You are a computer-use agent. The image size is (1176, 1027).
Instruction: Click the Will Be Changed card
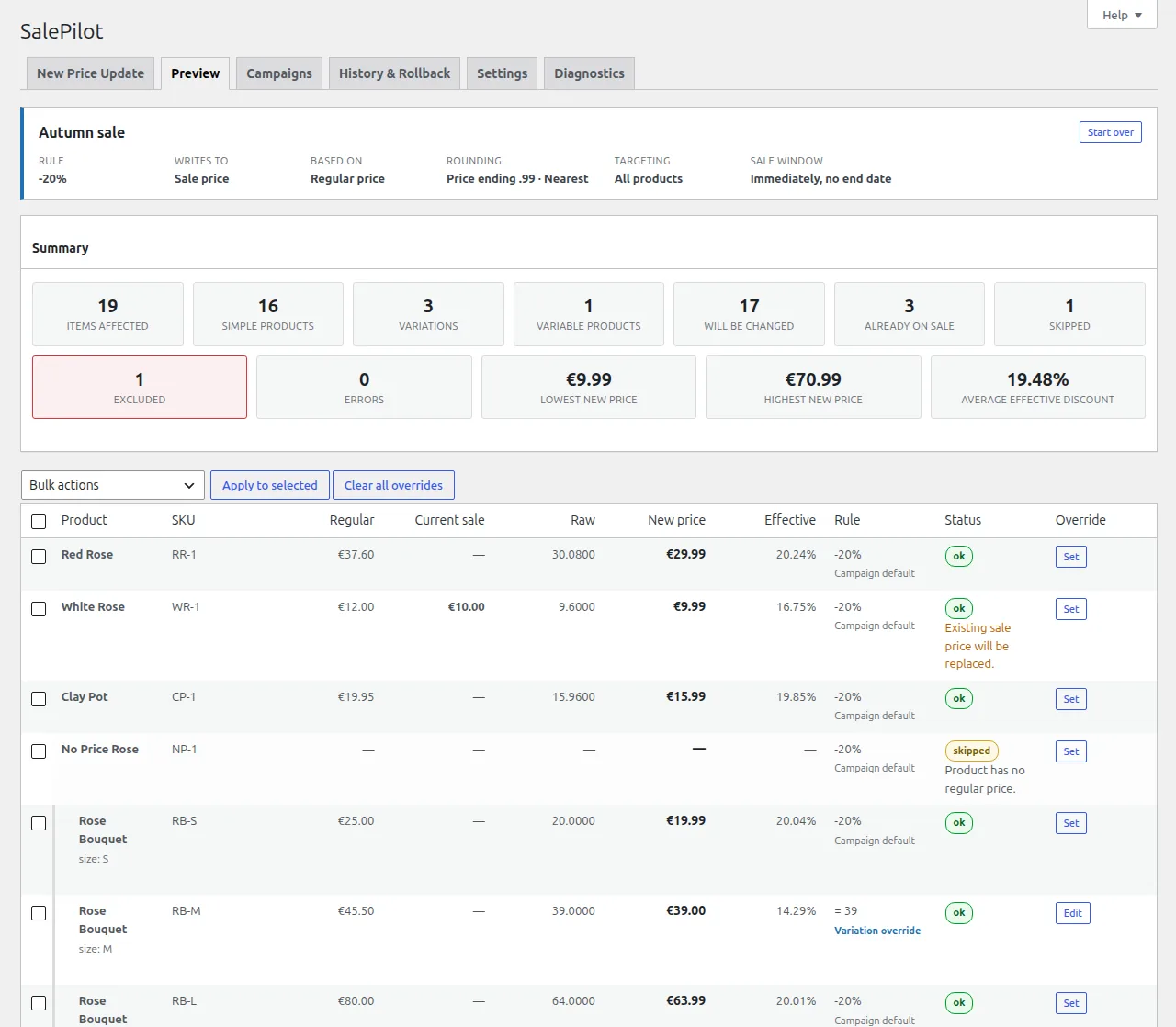pos(749,314)
